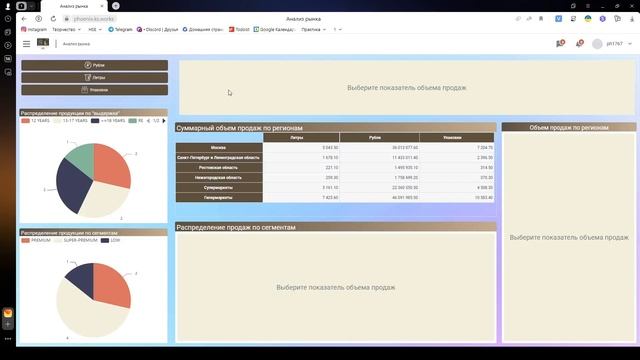
Task: Expand the bookmarks folder labeled 1
Action: (337, 29)
